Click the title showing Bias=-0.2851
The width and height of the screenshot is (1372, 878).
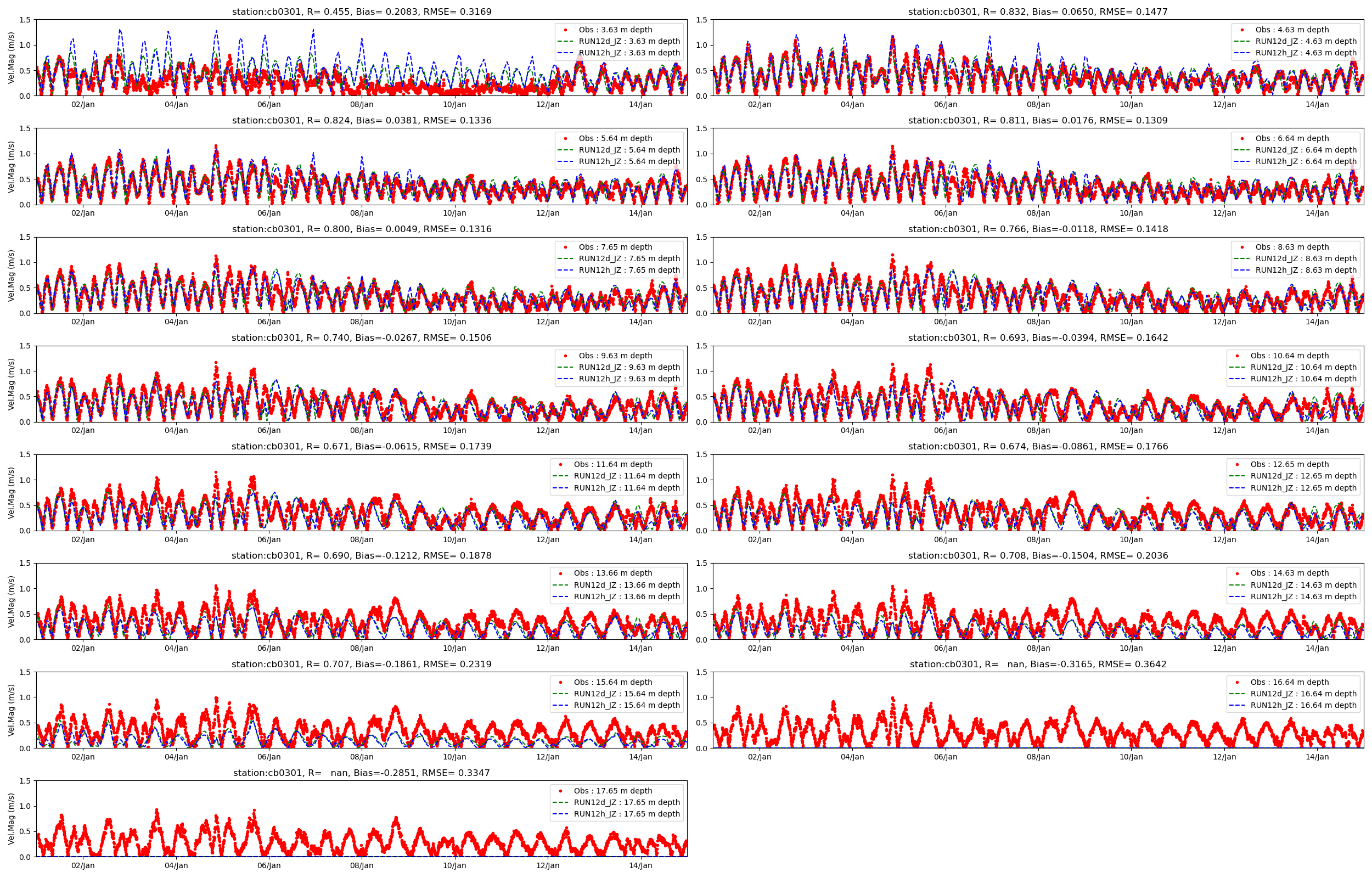(361, 773)
